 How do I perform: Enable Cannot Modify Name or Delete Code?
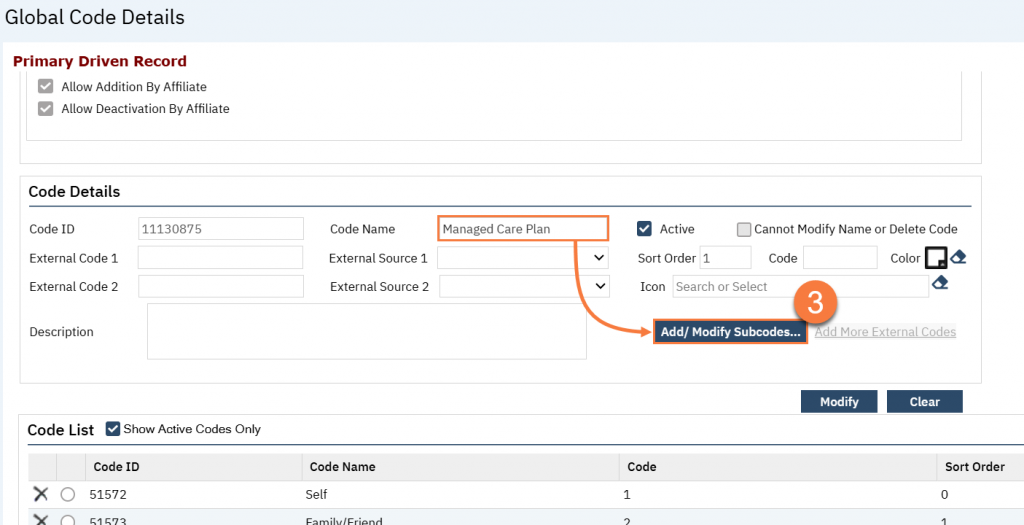point(743,229)
